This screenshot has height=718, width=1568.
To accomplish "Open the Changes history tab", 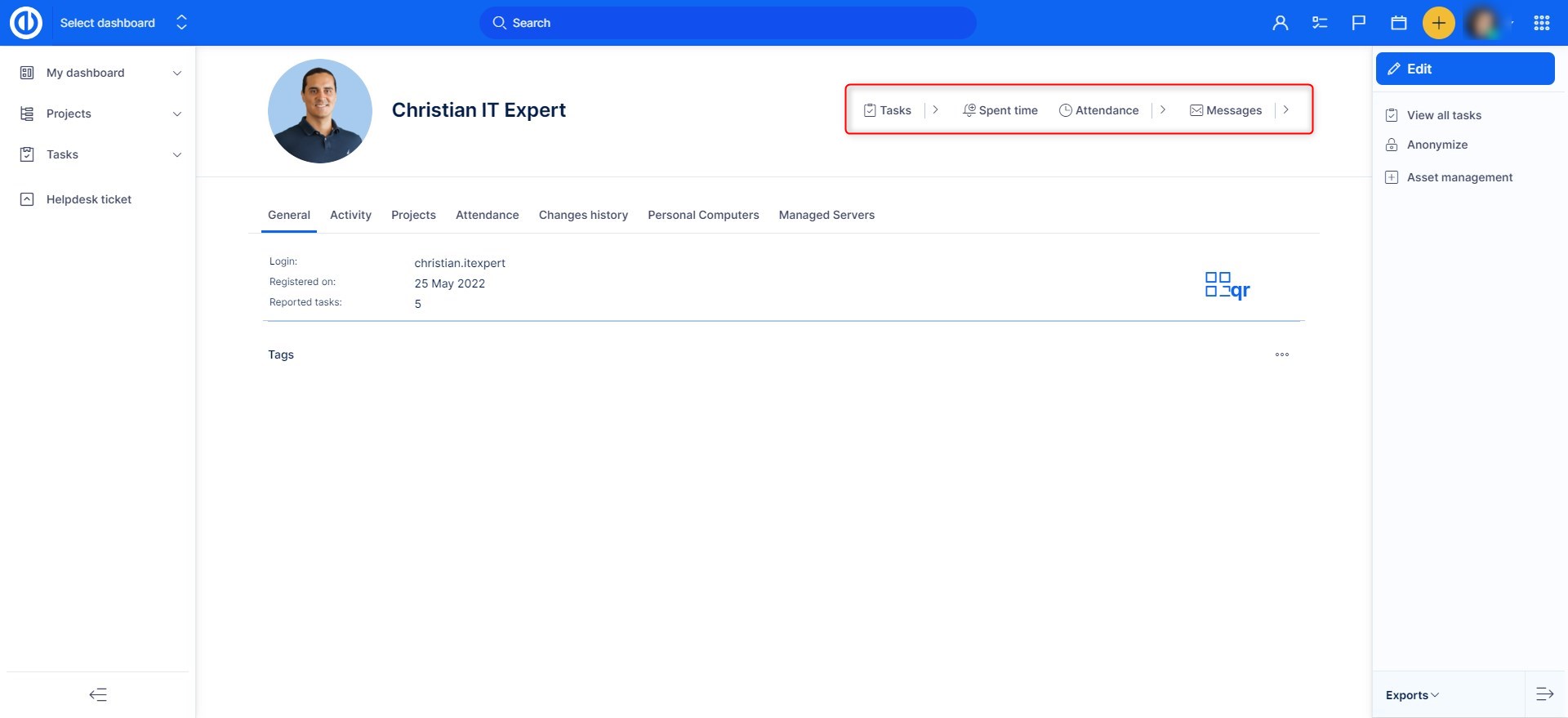I will pyautogui.click(x=583, y=215).
